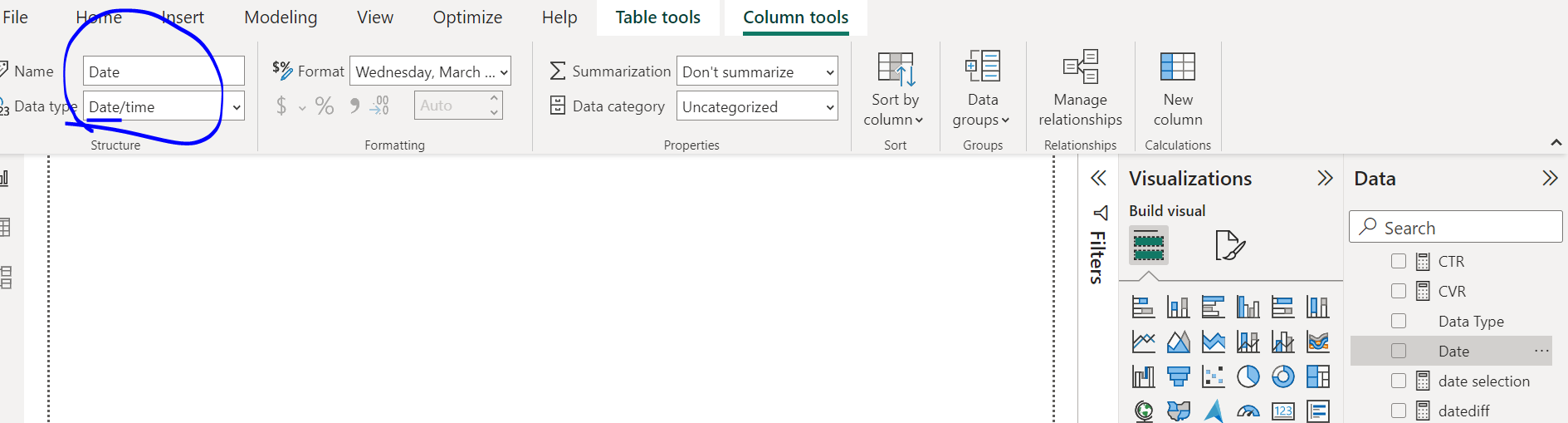Open the currency format dropdown arrow
Screen dimensions: 1568x423
pyautogui.click(x=302, y=108)
